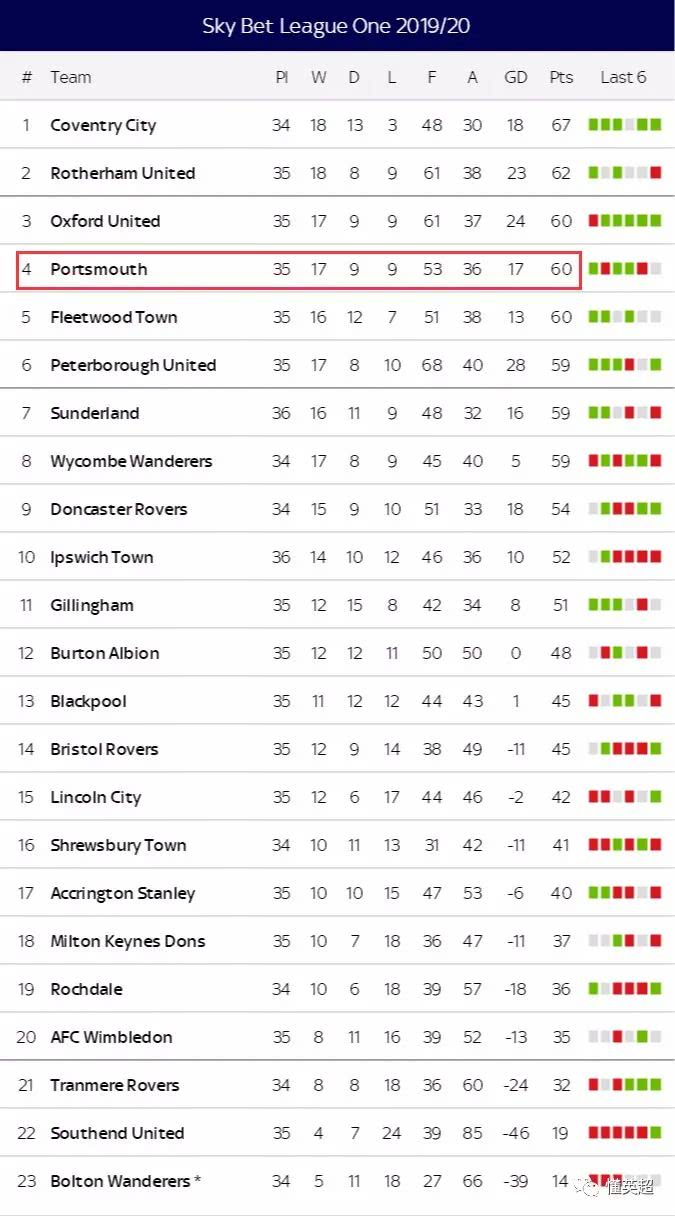675x1216 pixels.
Task: Select the Fleetwood Town team name
Action: coord(114,317)
